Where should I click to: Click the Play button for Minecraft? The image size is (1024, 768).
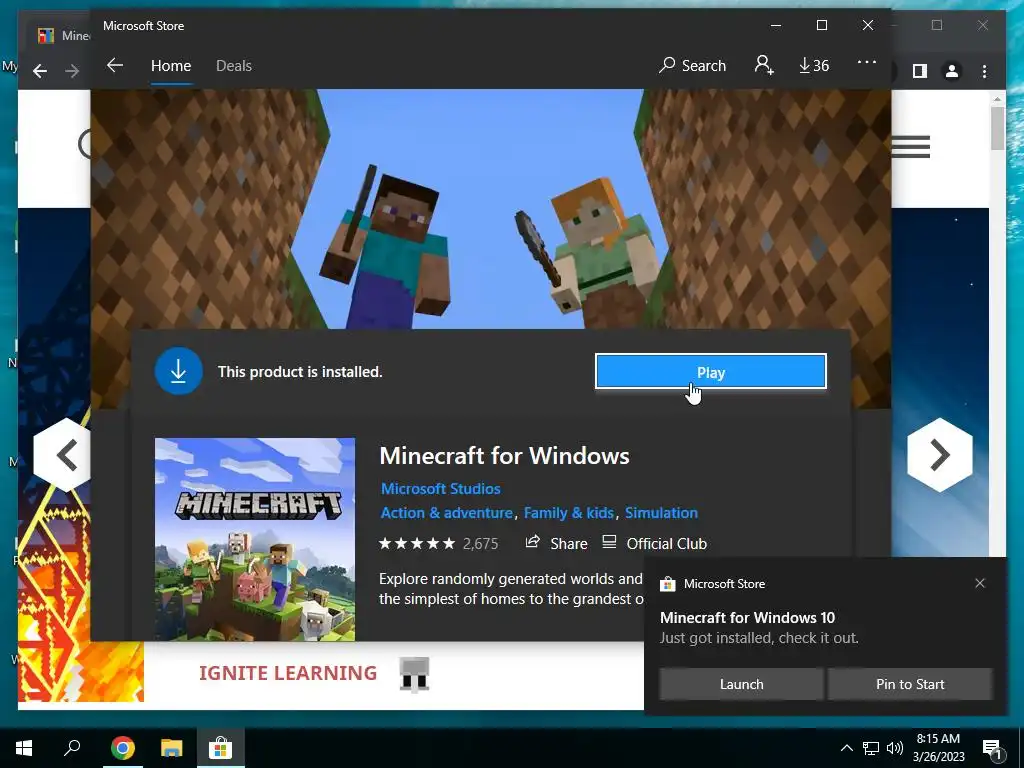tap(711, 372)
